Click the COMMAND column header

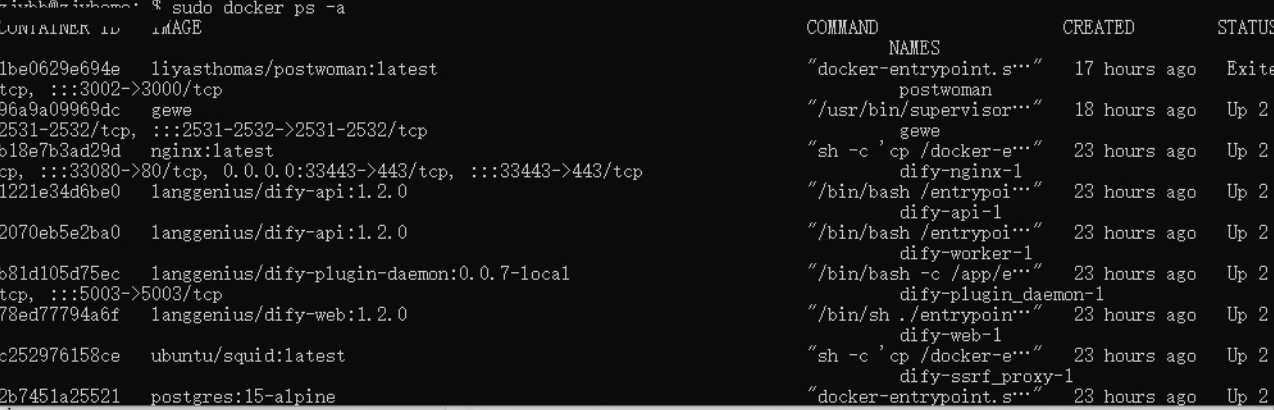click(842, 28)
